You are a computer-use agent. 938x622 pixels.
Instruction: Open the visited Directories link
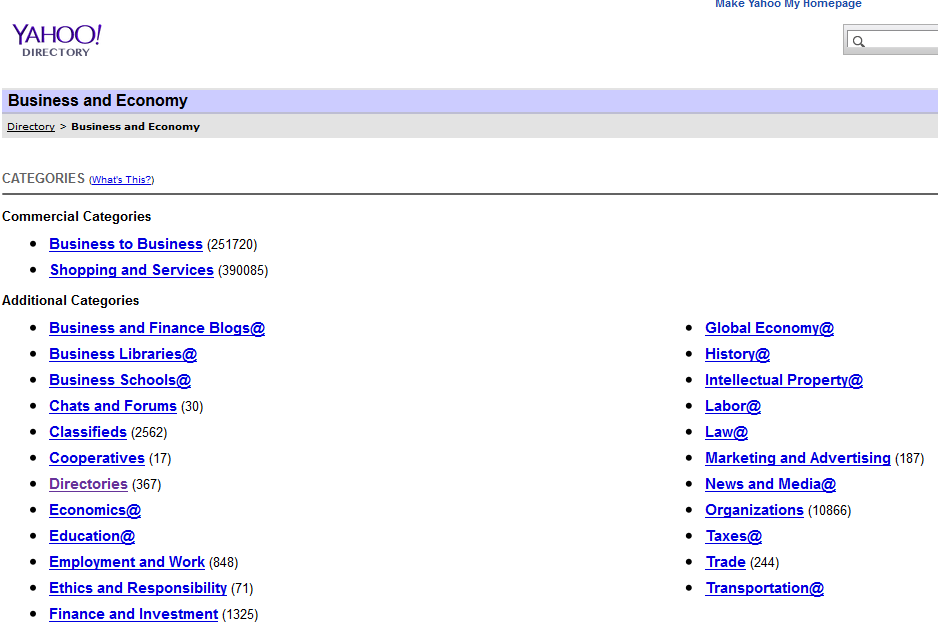coord(88,484)
